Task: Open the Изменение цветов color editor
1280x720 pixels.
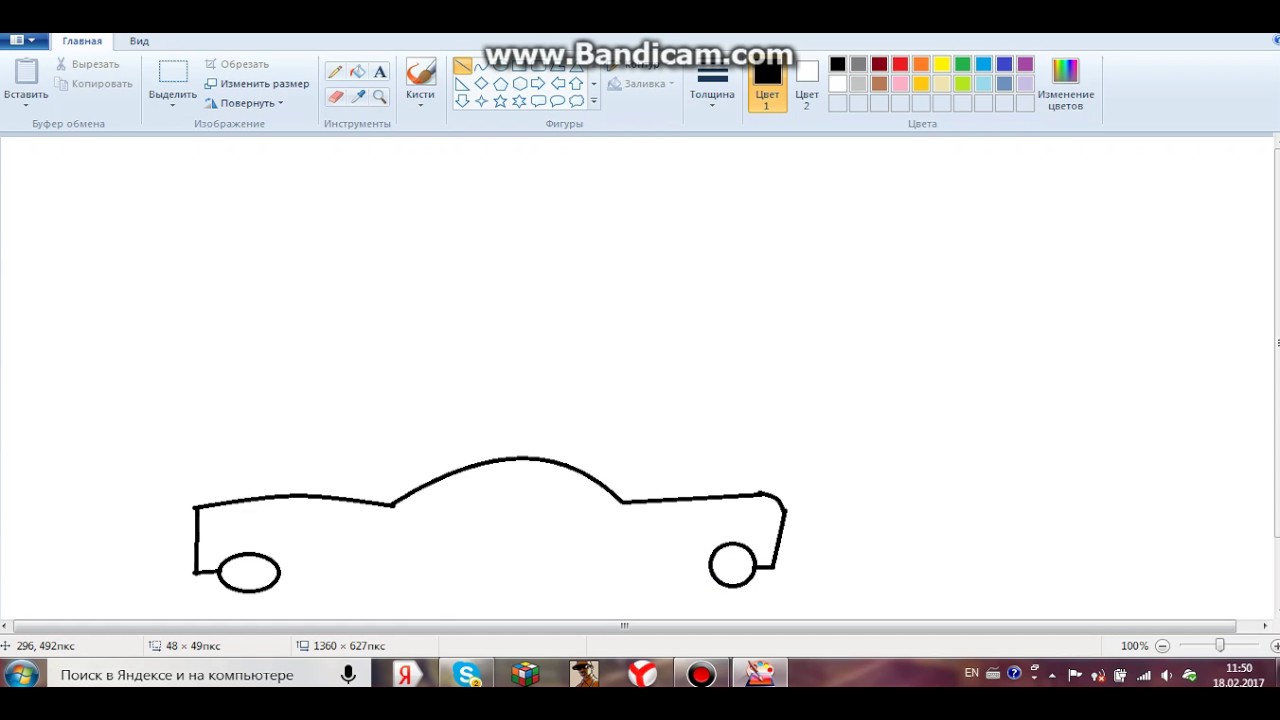Action: coord(1065,83)
